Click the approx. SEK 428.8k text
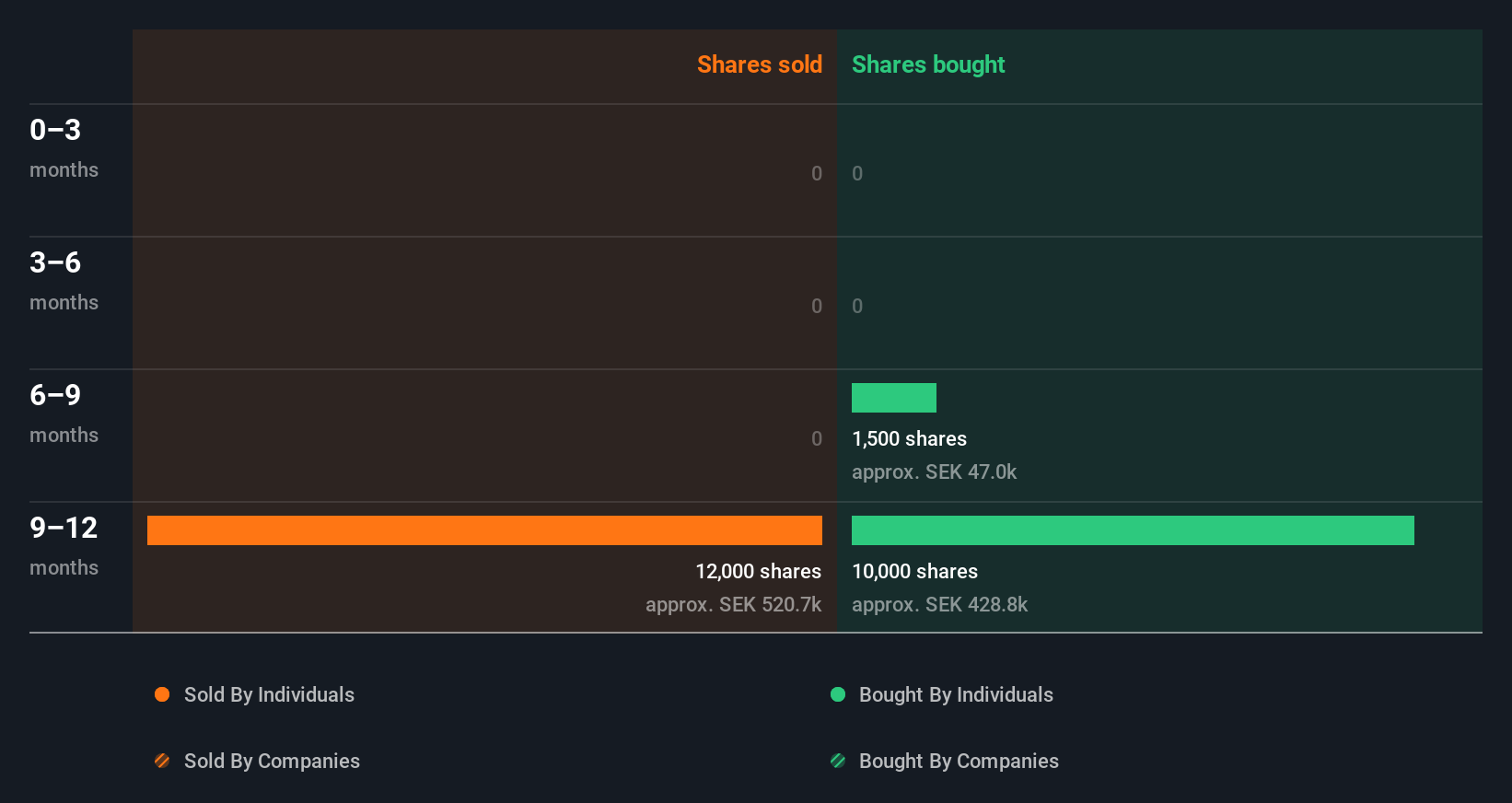The width and height of the screenshot is (1512, 803). coord(939,604)
